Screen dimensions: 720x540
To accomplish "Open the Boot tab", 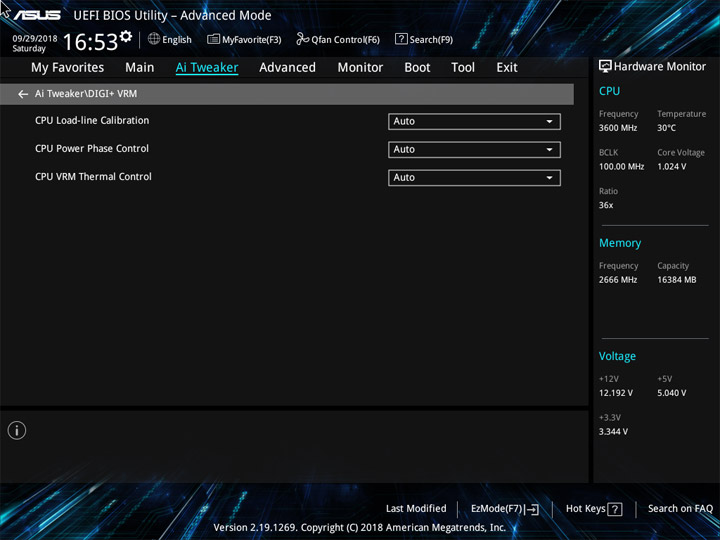I will (x=417, y=68).
